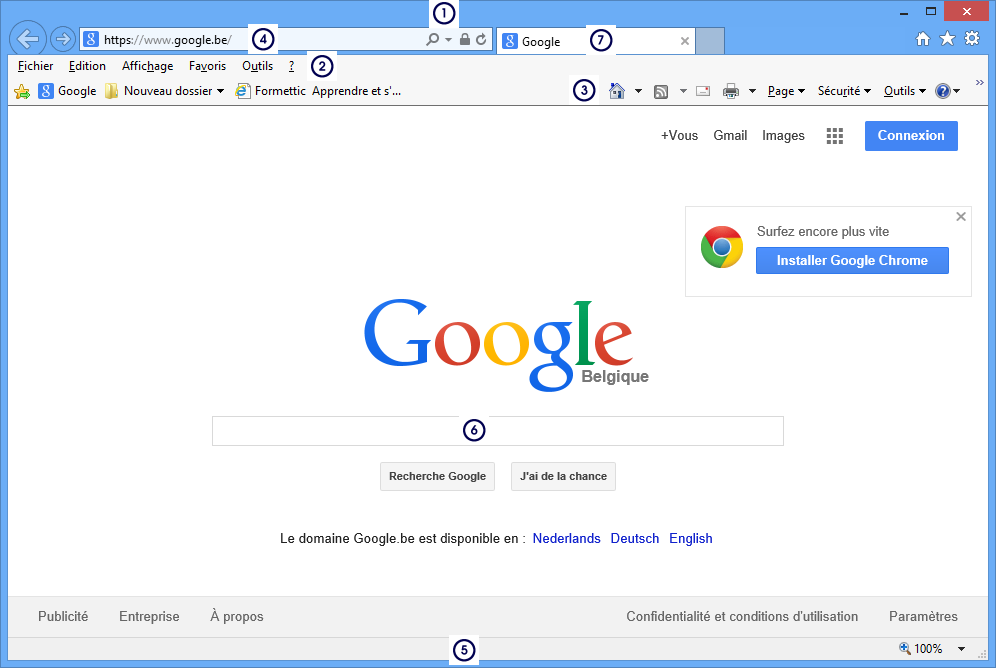Open the Edition menu

tap(87, 66)
